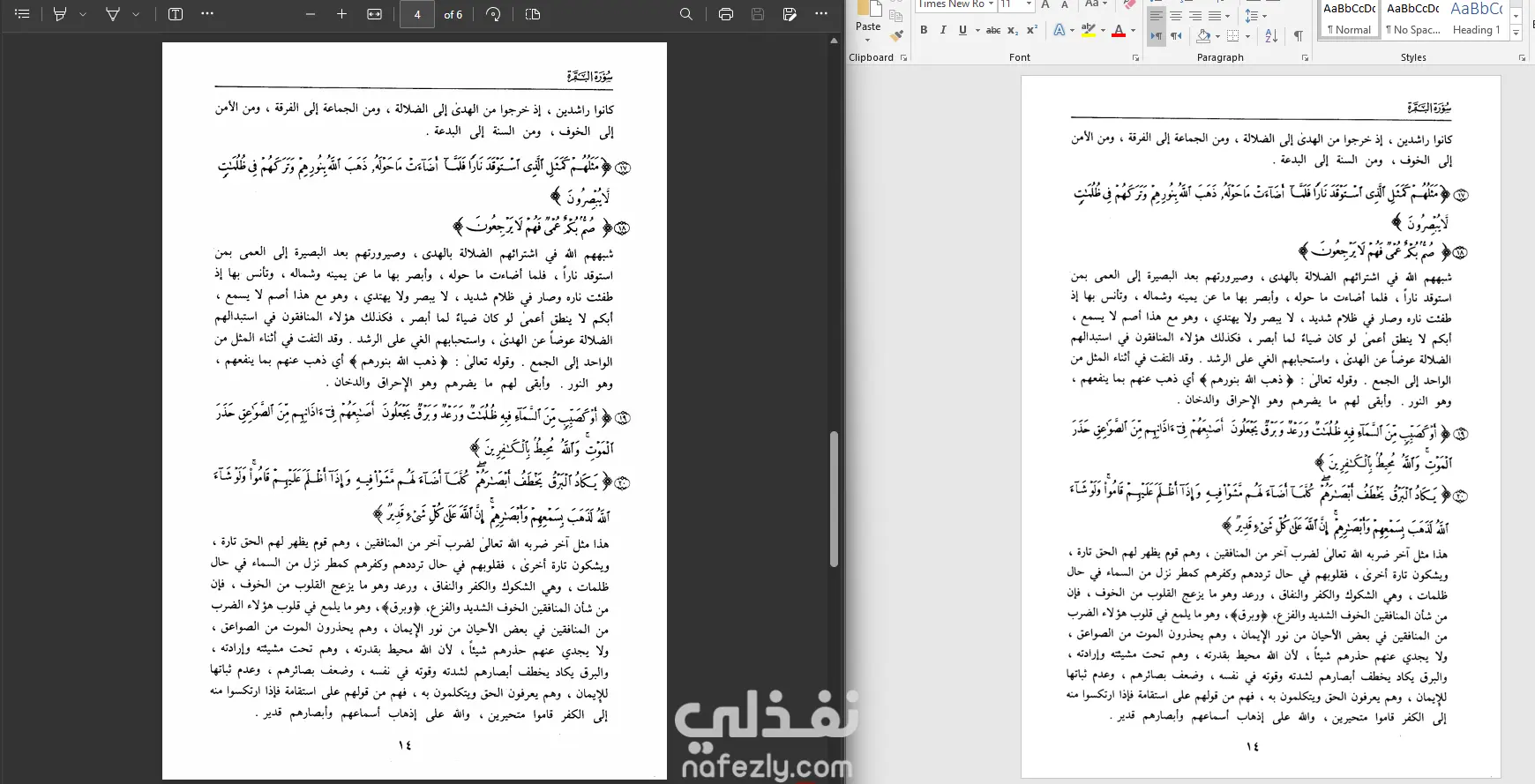Toggle underline formatting in Word
Screen dimensions: 1535x784
tap(962, 30)
